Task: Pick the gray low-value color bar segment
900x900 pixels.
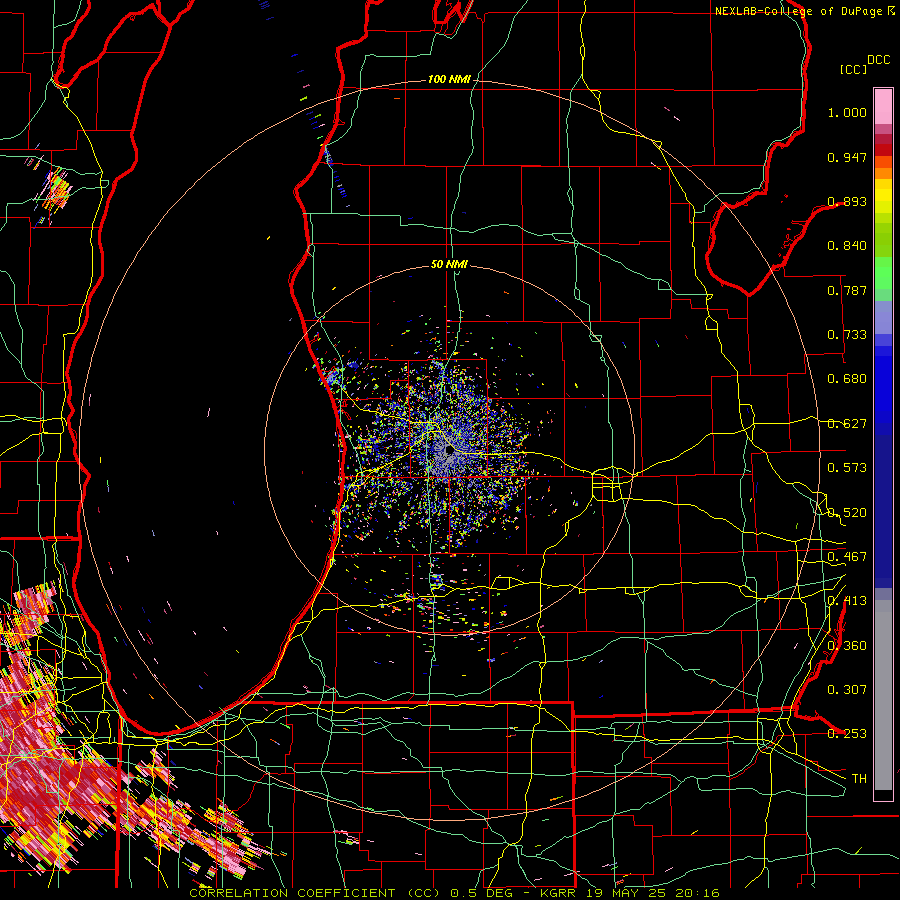Action: click(883, 695)
